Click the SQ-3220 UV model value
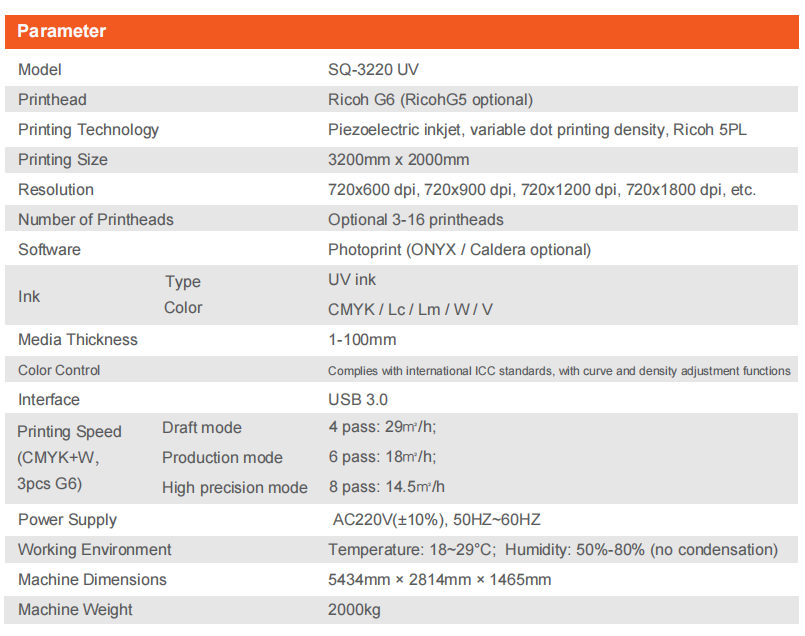 click(x=373, y=70)
